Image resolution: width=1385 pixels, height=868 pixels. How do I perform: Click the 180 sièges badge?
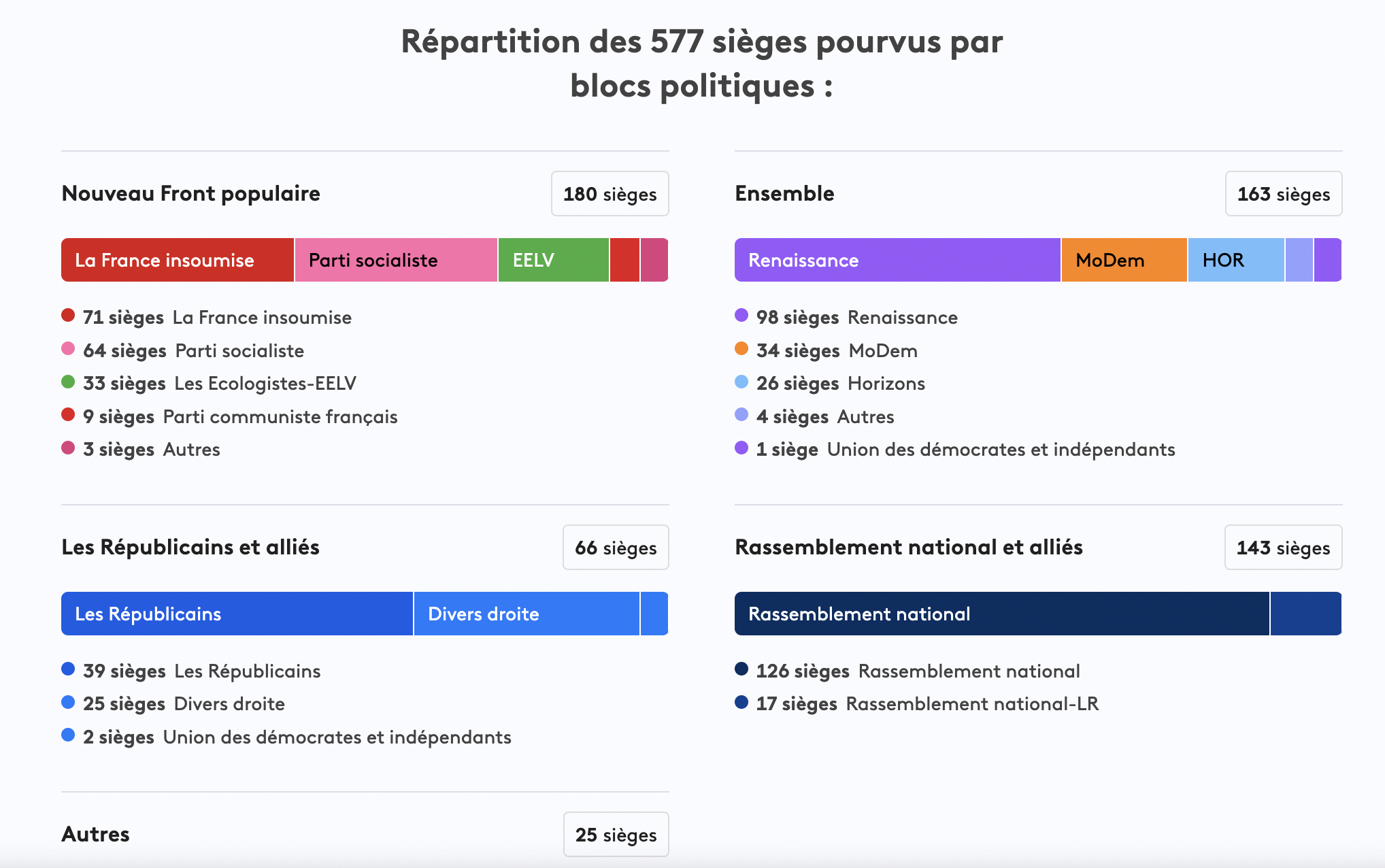click(x=609, y=193)
